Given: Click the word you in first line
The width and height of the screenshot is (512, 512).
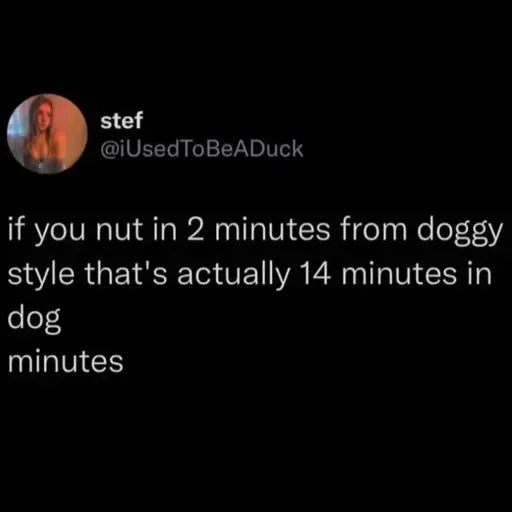Looking at the screenshot, I should (61, 233).
